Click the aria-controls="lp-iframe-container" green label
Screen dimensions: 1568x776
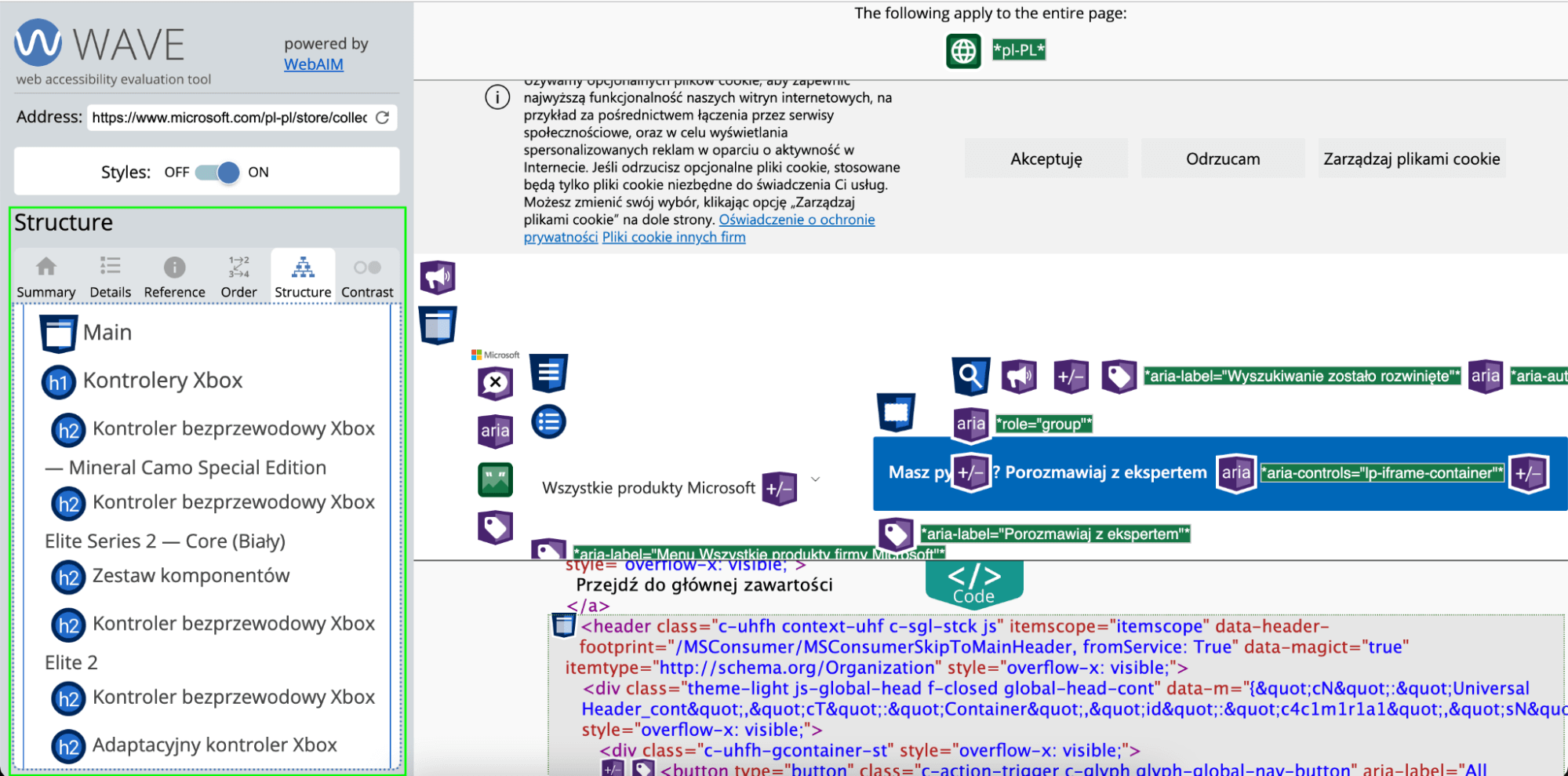[x=1382, y=473]
